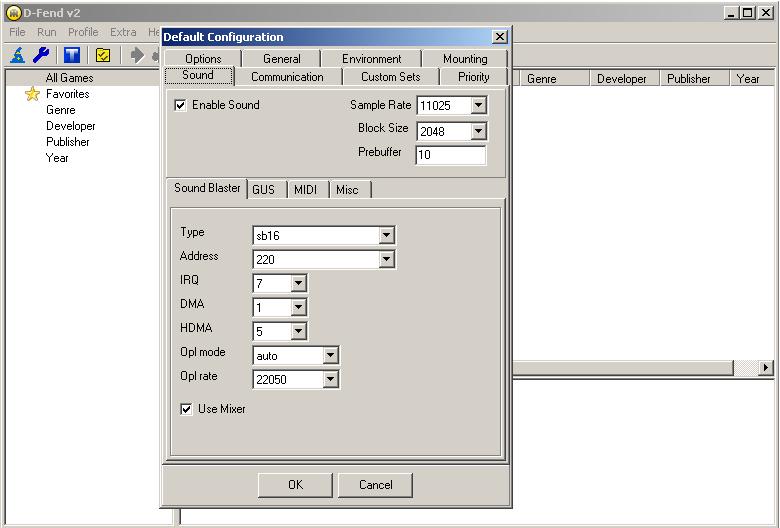Open the Block Size dropdown
The width and height of the screenshot is (780, 528).
tap(479, 131)
